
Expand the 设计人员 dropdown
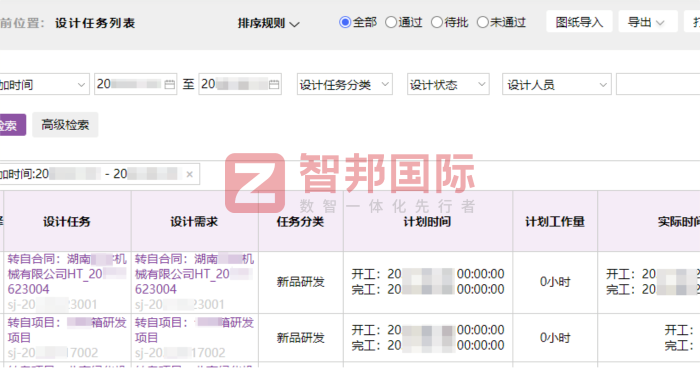click(x=557, y=84)
